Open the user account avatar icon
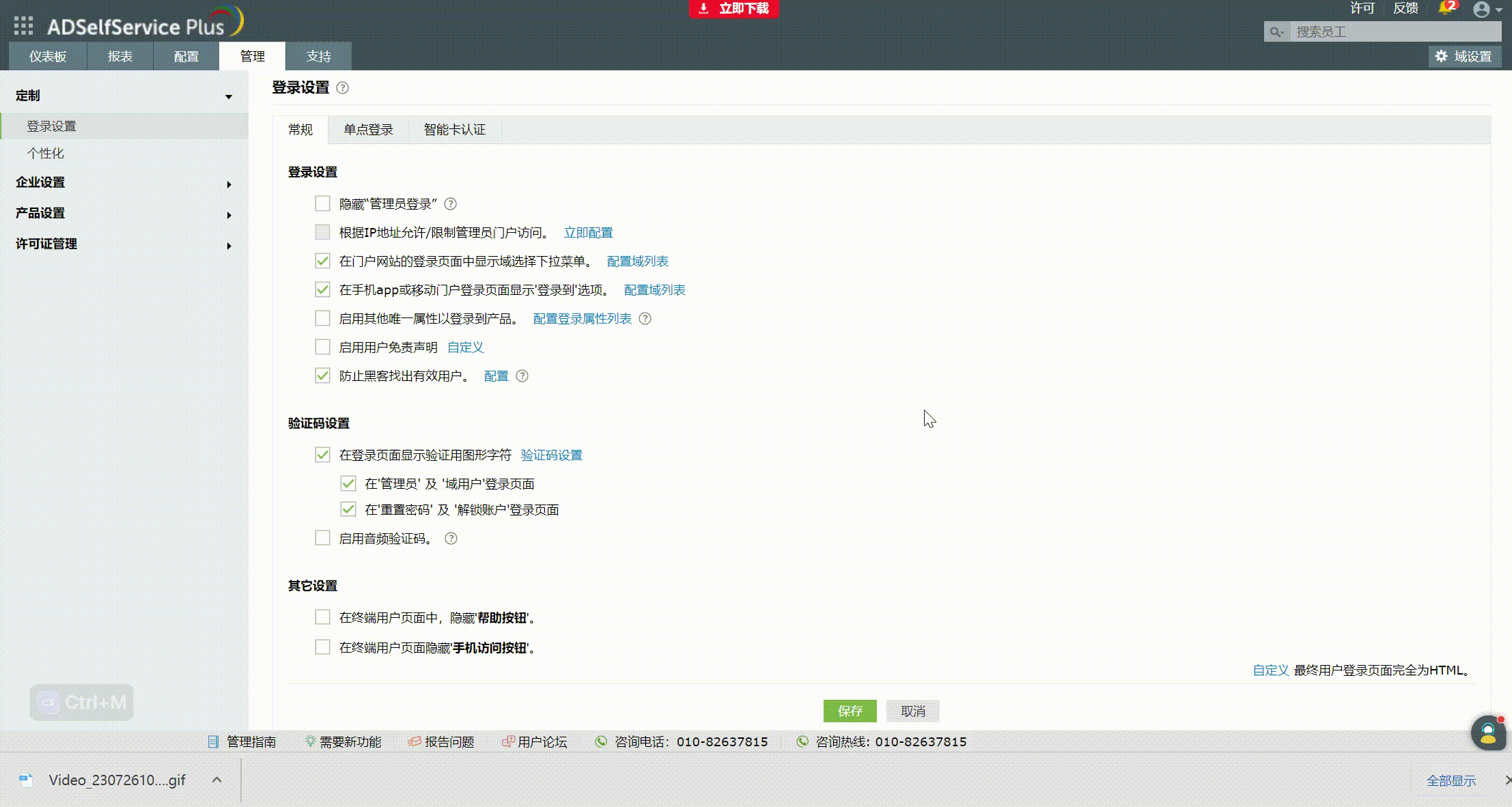Viewport: 1512px width, 807px height. click(x=1481, y=10)
